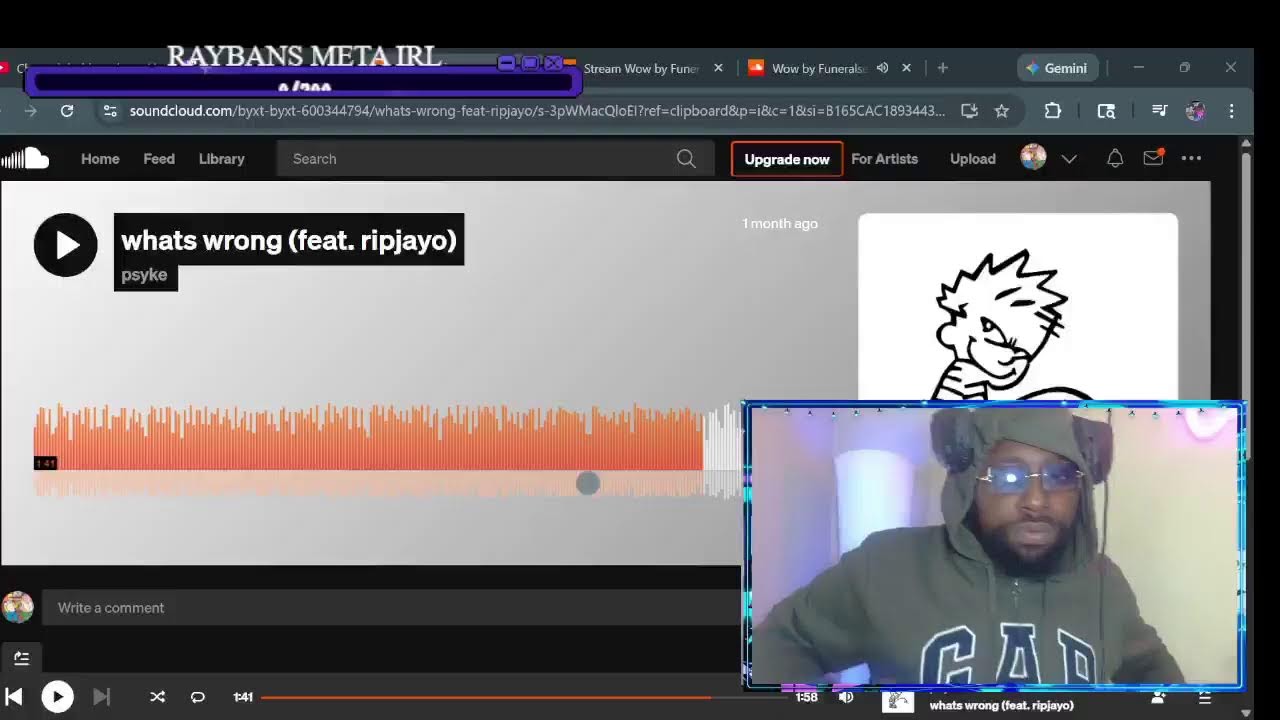Open the now-playing title in player bar
This screenshot has width=1280, height=720.
pos(1001,705)
